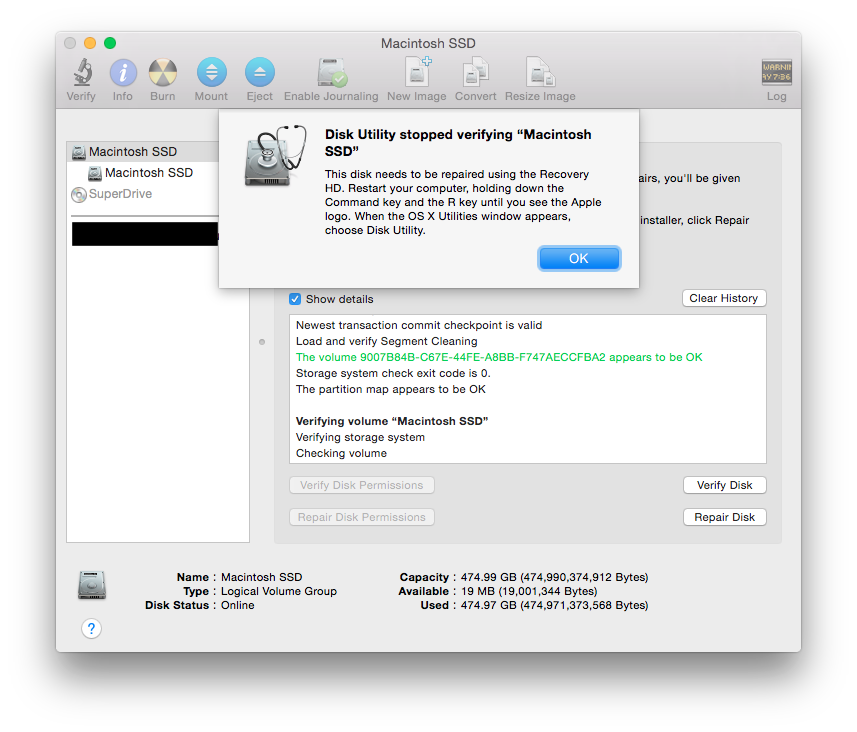Create a New Image from toolbar
Viewport: 857px width, 732px height.
(417, 72)
